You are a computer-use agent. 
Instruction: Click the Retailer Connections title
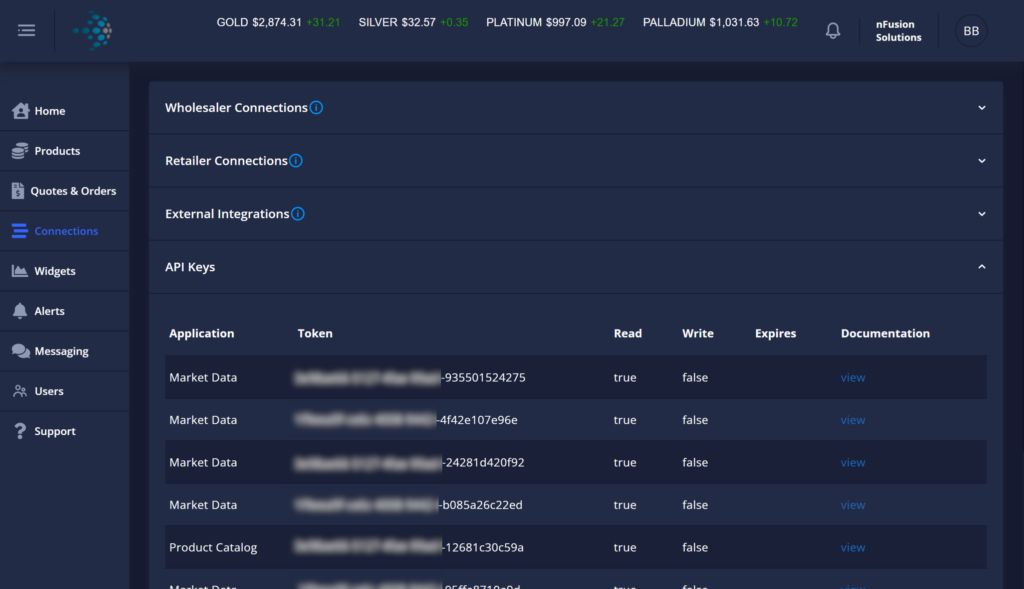(226, 161)
